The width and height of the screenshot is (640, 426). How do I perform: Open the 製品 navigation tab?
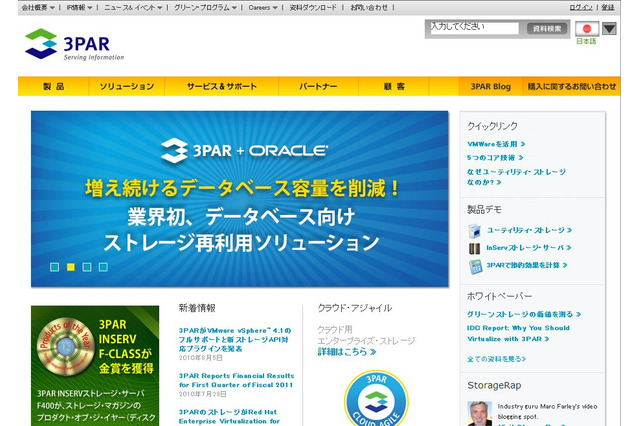53,86
